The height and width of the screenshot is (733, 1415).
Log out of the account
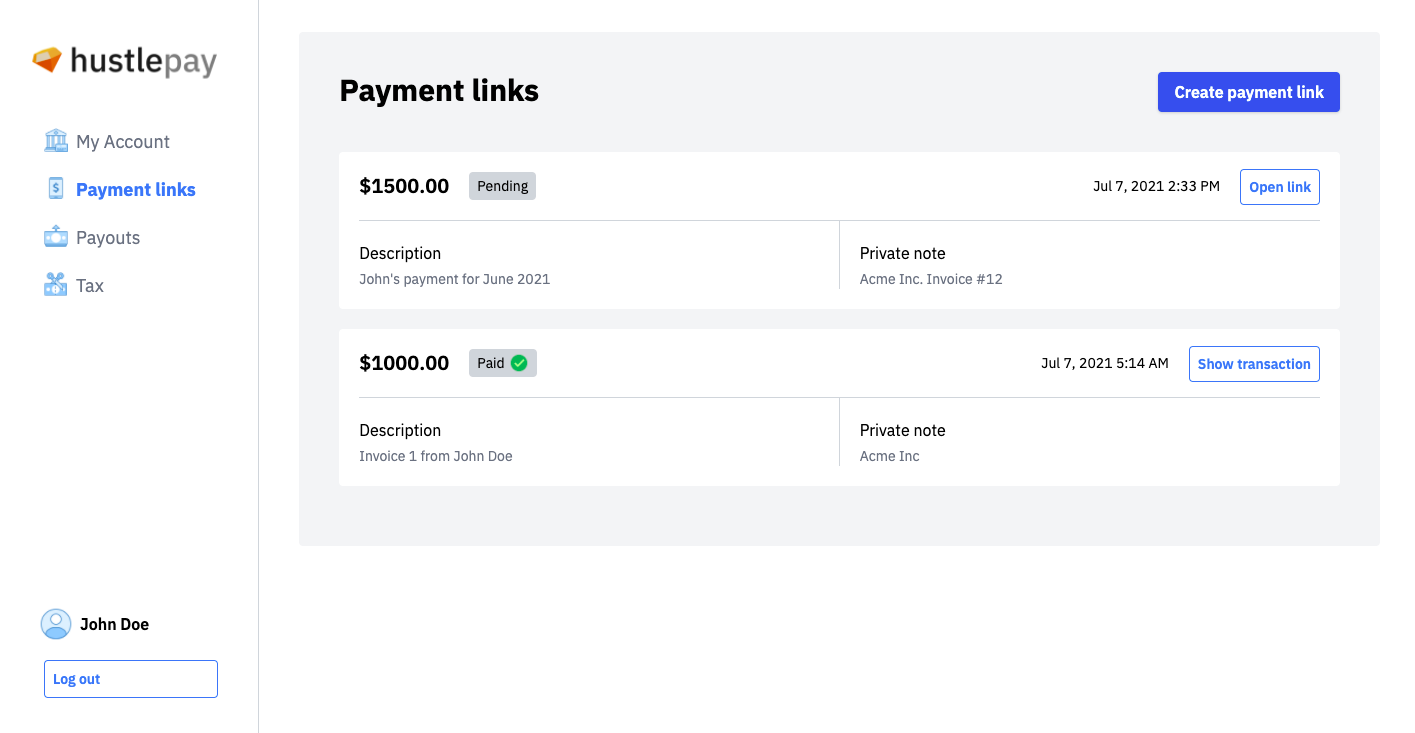(130, 679)
